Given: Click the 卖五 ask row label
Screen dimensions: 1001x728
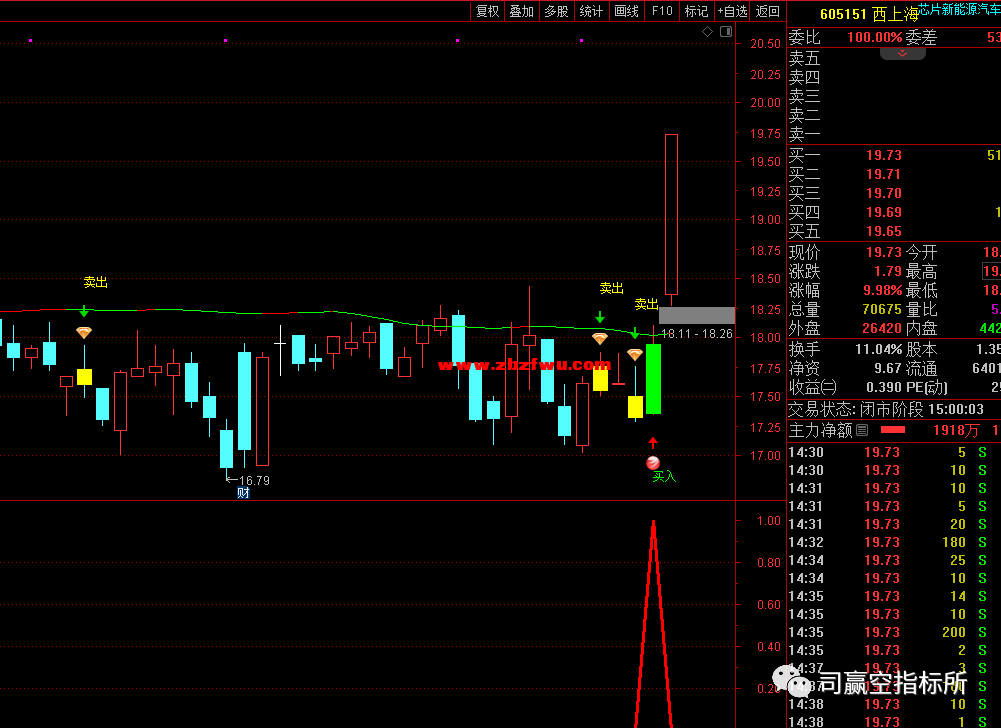Looking at the screenshot, I should 804,59.
